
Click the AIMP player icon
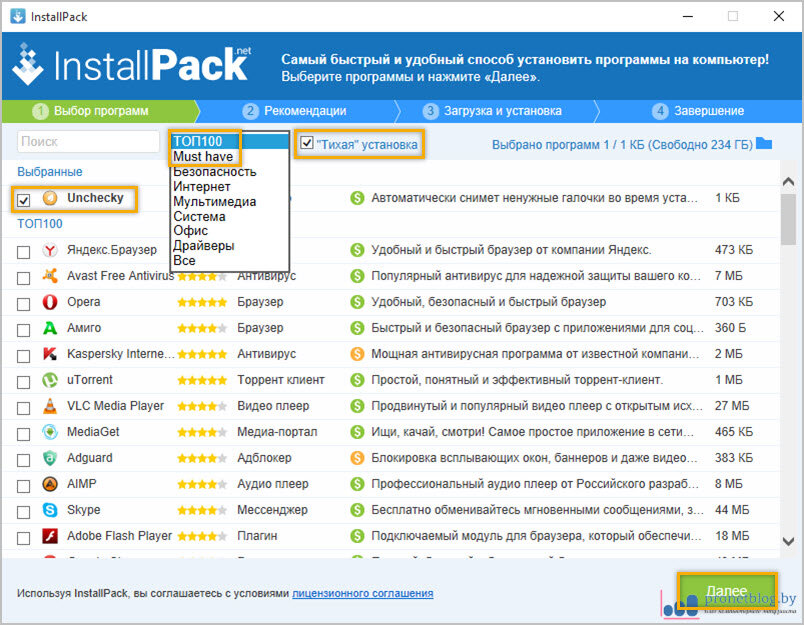click(50, 484)
